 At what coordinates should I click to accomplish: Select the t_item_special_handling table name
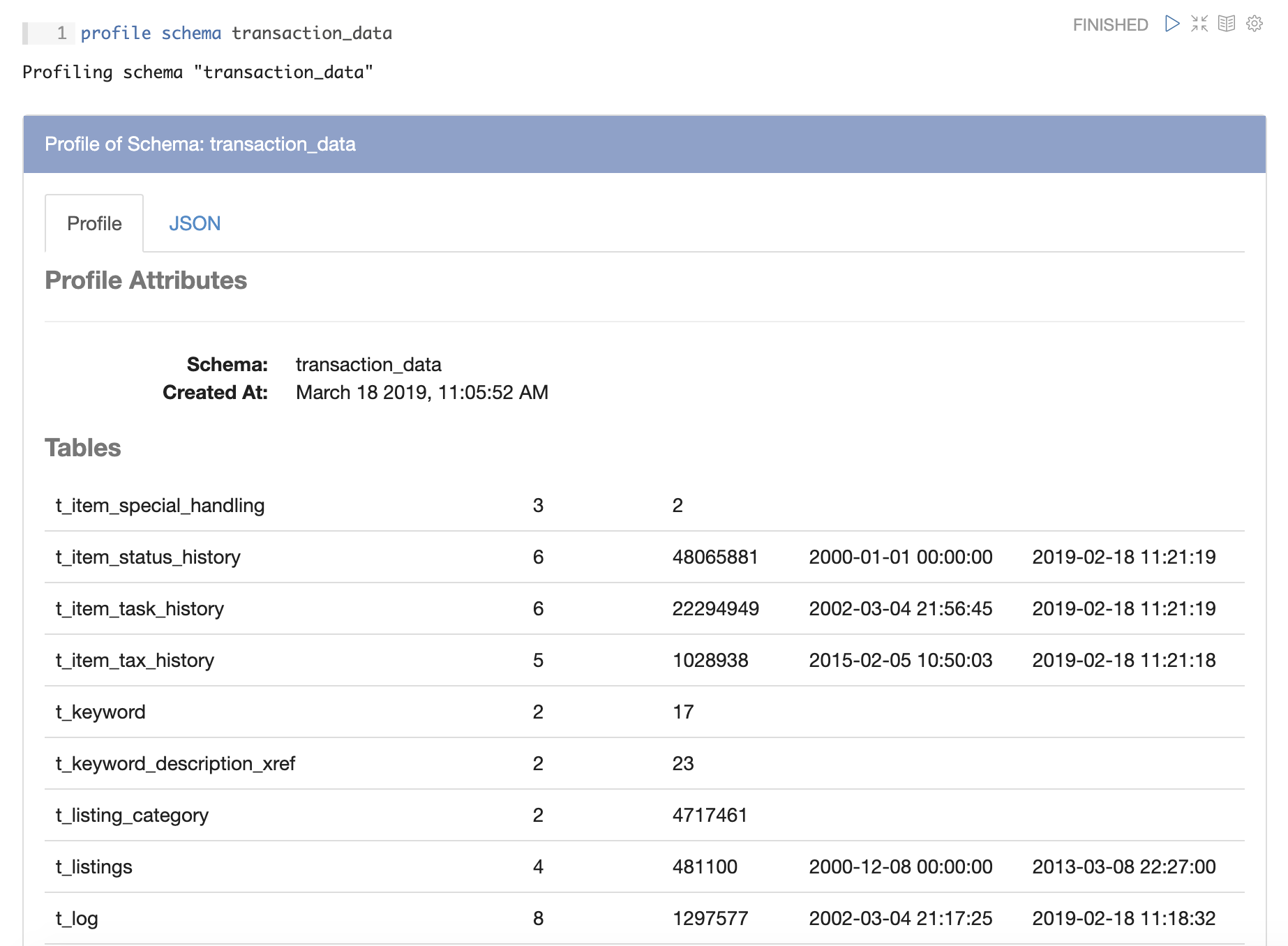tap(160, 505)
